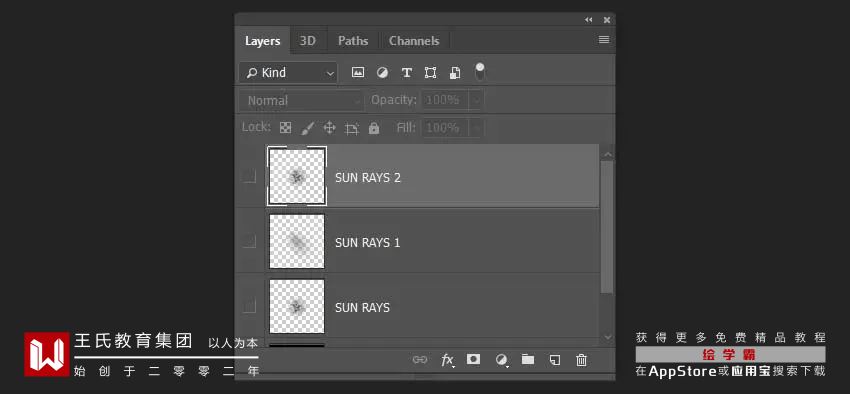
Task: Lock transparent pixels
Action: [x=285, y=128]
